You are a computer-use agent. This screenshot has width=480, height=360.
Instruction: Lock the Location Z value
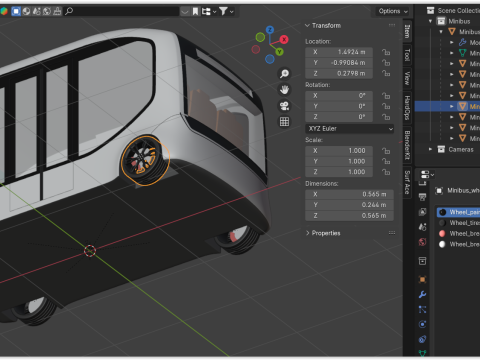click(386, 74)
